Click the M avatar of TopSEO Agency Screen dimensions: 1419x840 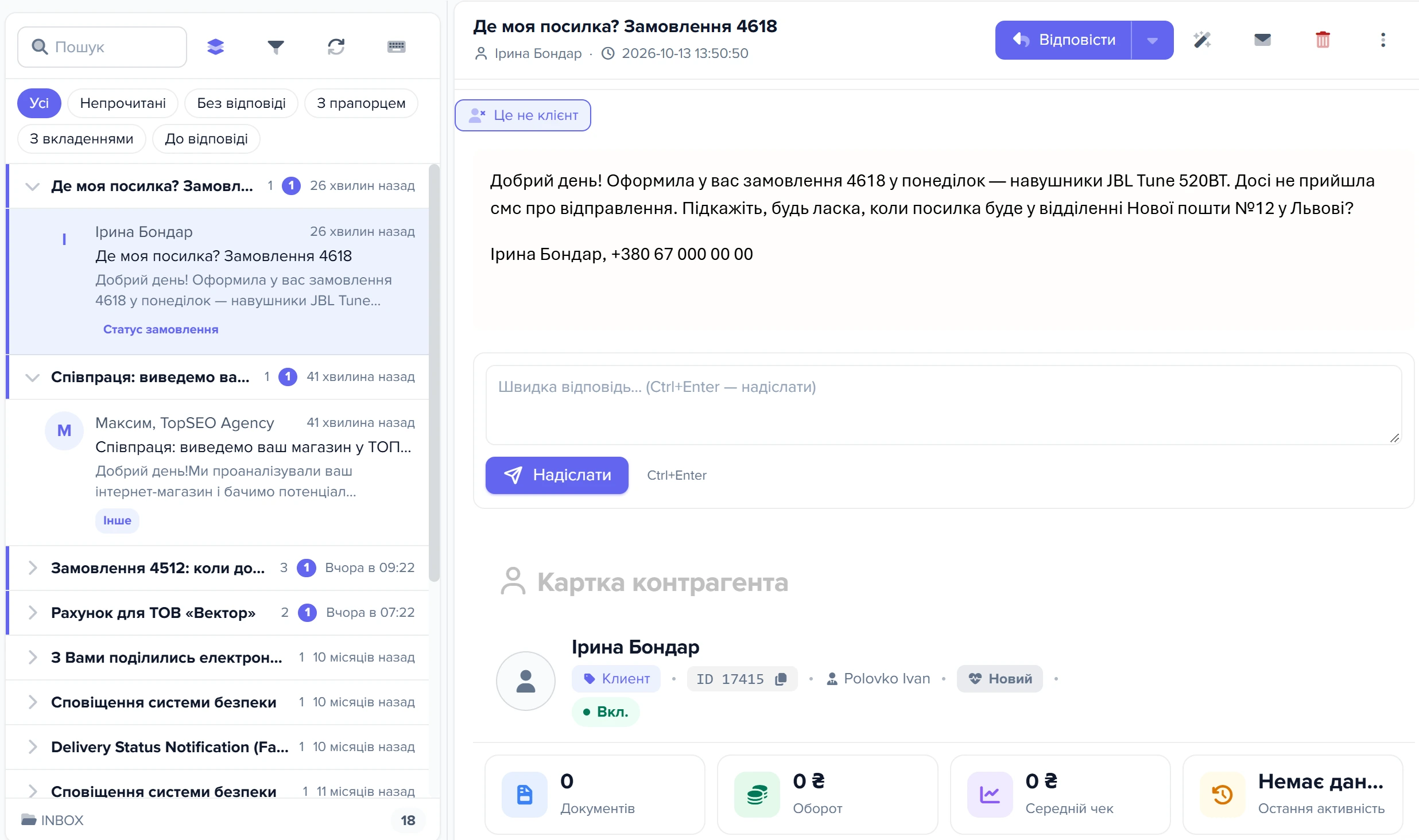(x=64, y=431)
